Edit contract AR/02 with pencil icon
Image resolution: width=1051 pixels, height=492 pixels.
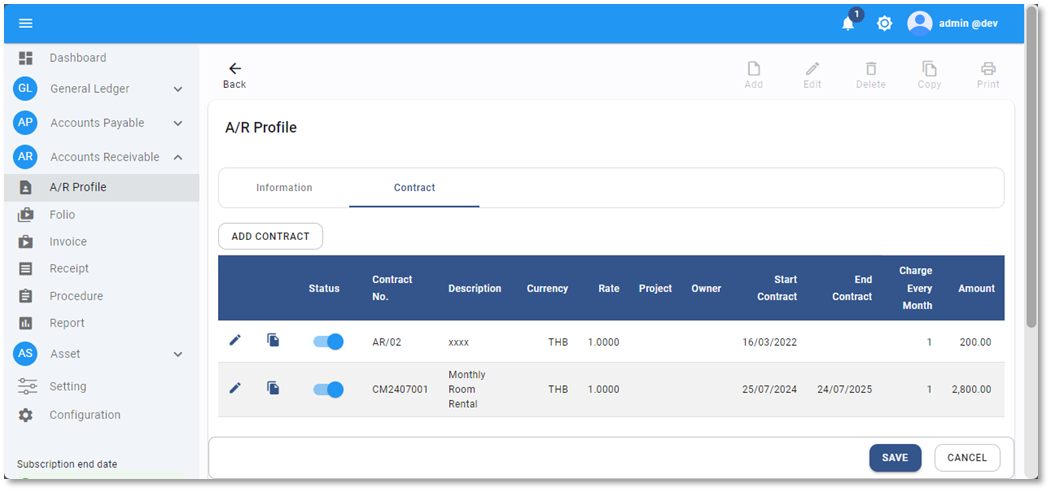pos(235,341)
